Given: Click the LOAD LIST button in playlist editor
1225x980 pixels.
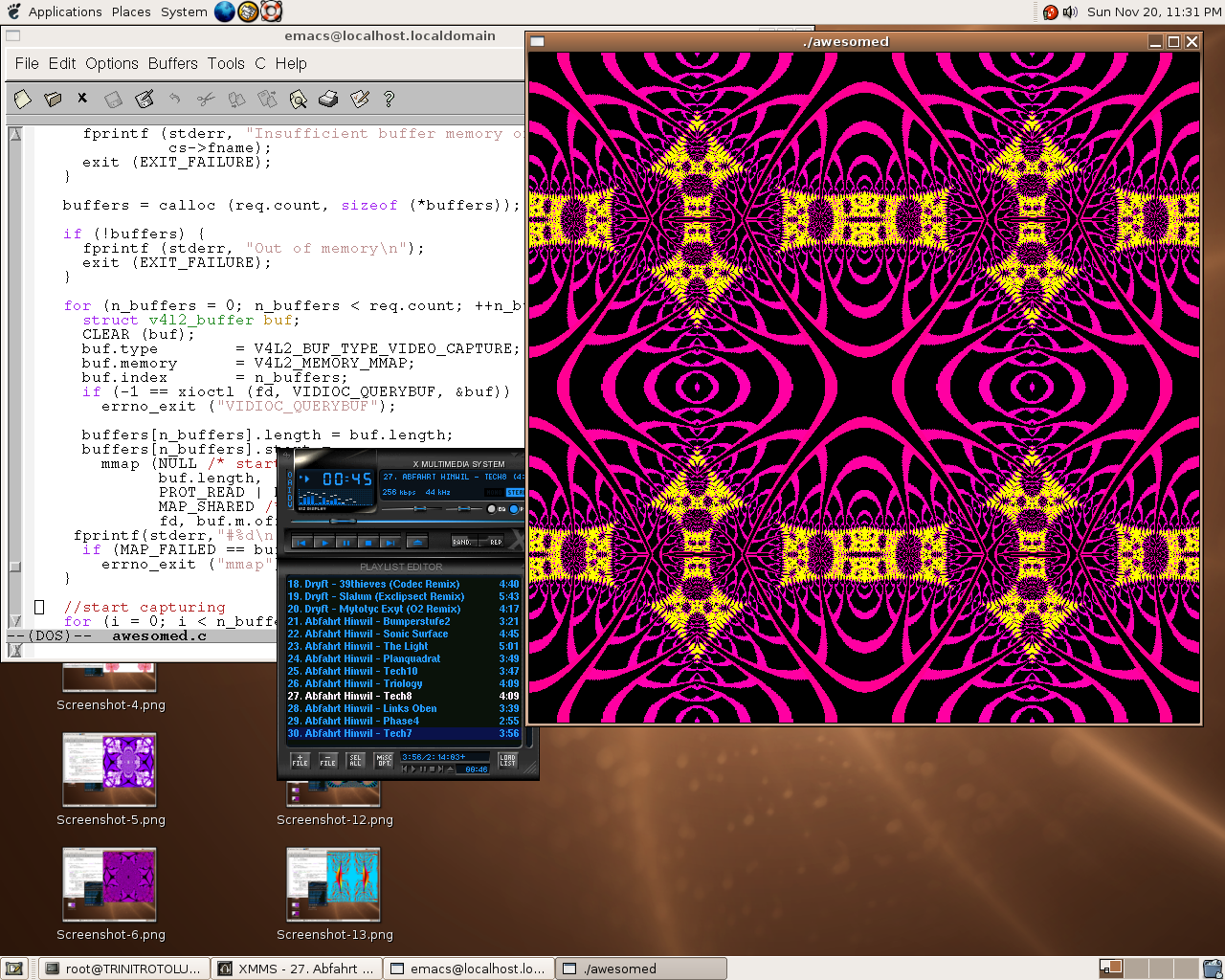Looking at the screenshot, I should (507, 761).
